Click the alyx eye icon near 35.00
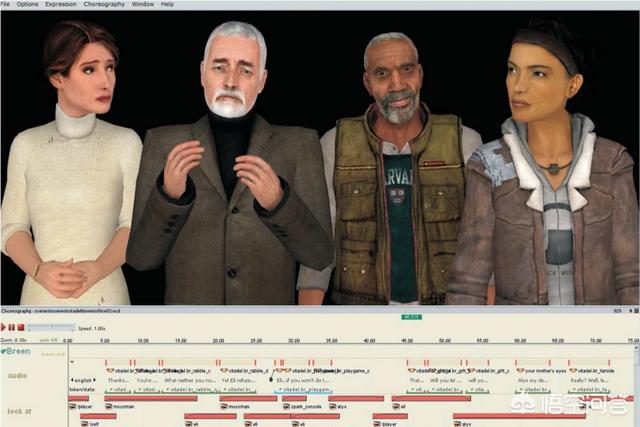Image resolution: width=640 pixels, height=427 pixels. pyautogui.click(x=333, y=407)
